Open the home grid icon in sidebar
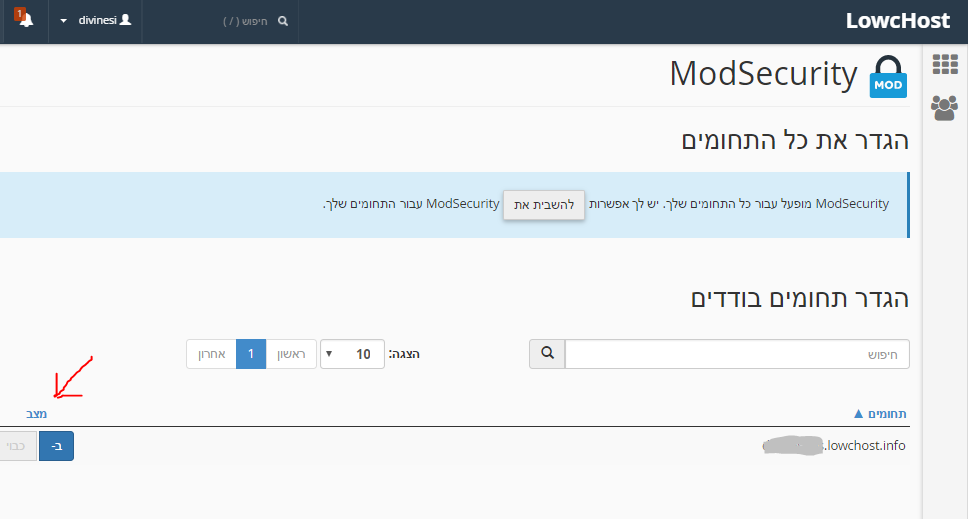Viewport: 968px width, 519px height. 945,64
